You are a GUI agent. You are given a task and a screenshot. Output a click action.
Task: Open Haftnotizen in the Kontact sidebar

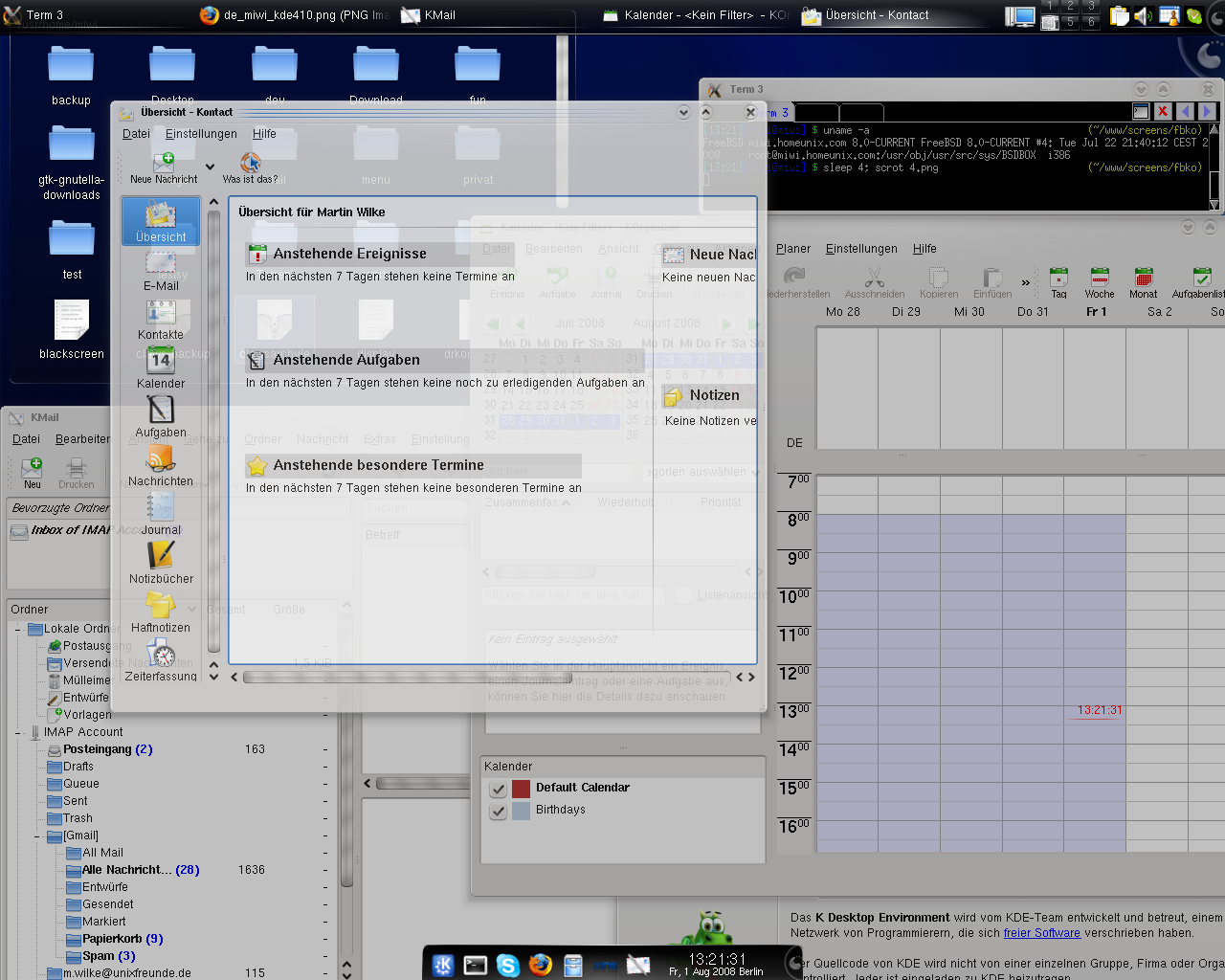tap(161, 612)
